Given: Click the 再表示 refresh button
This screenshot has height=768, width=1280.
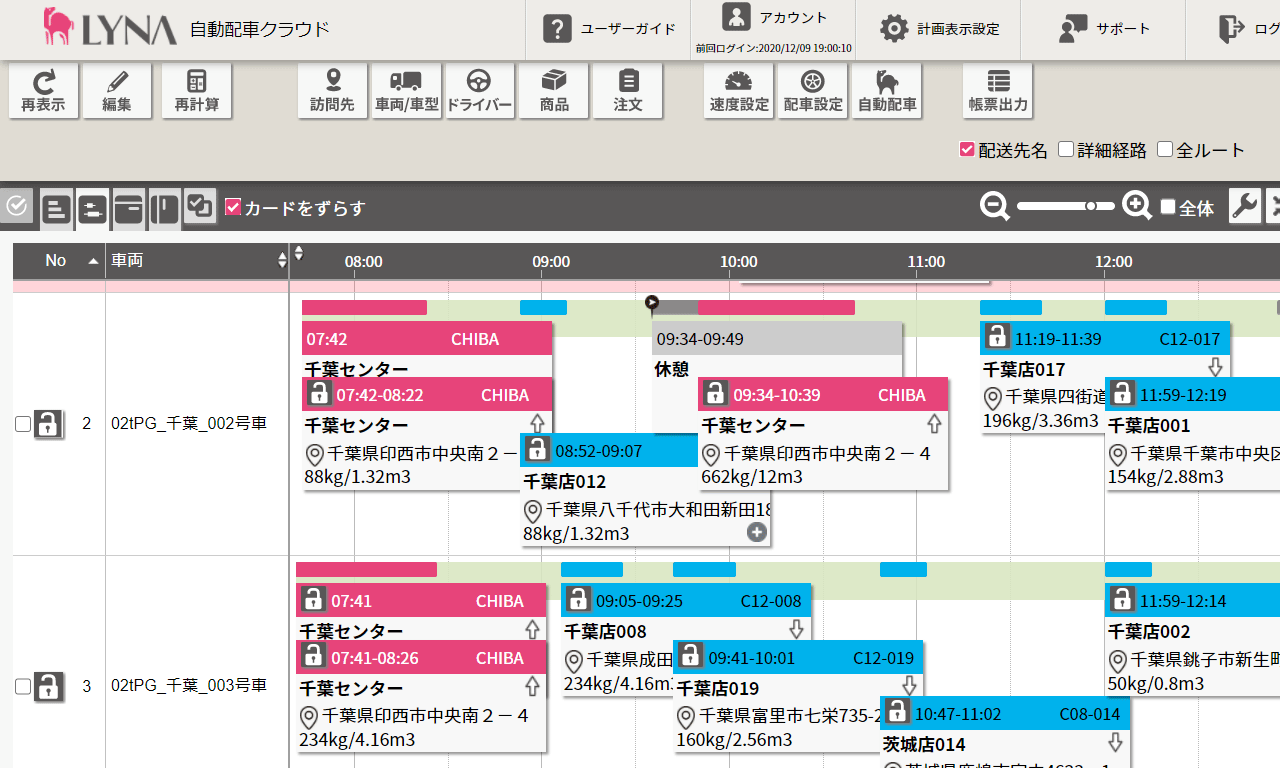Looking at the screenshot, I should coord(43,91).
